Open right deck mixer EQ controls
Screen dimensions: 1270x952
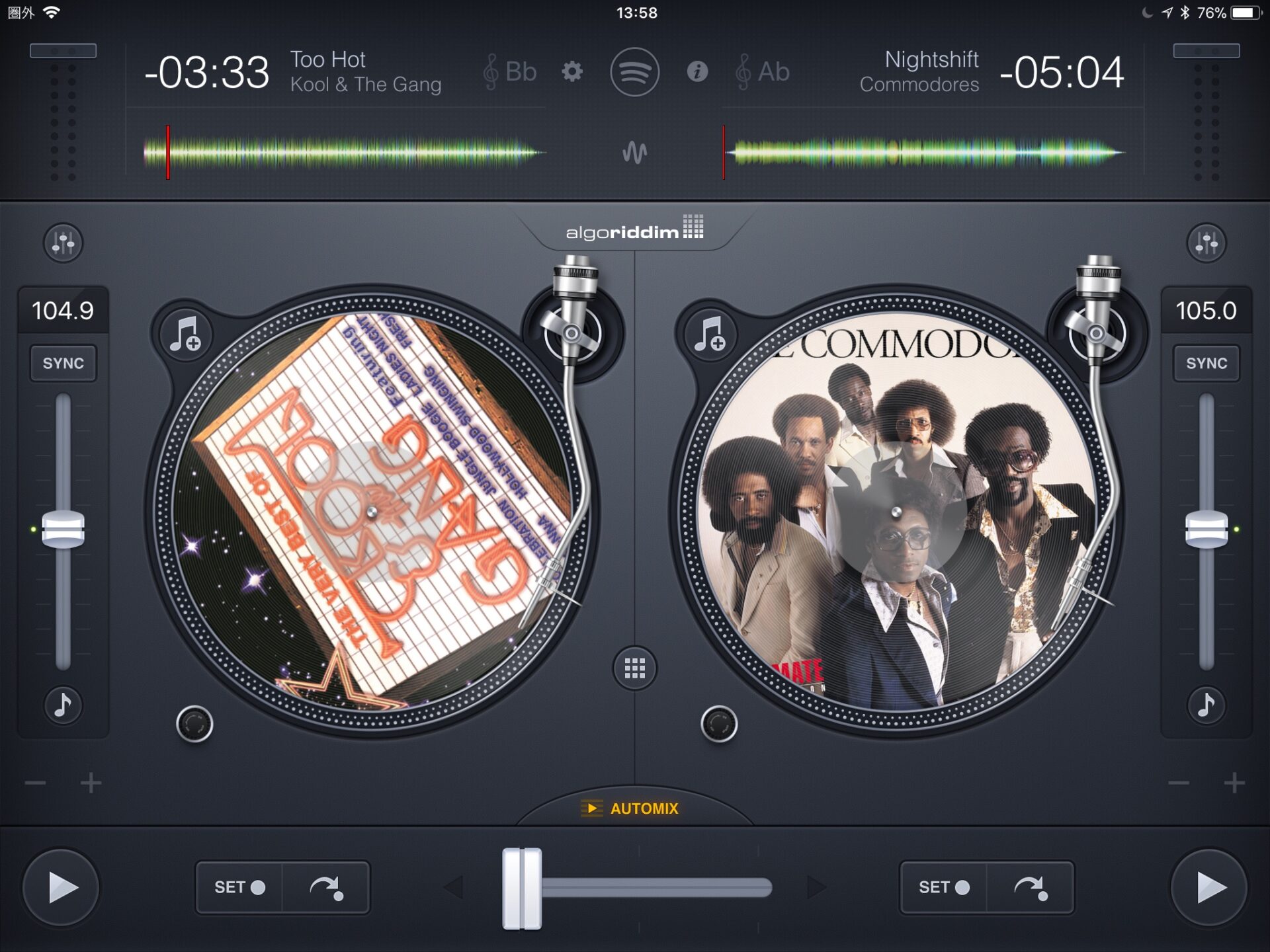1206,243
